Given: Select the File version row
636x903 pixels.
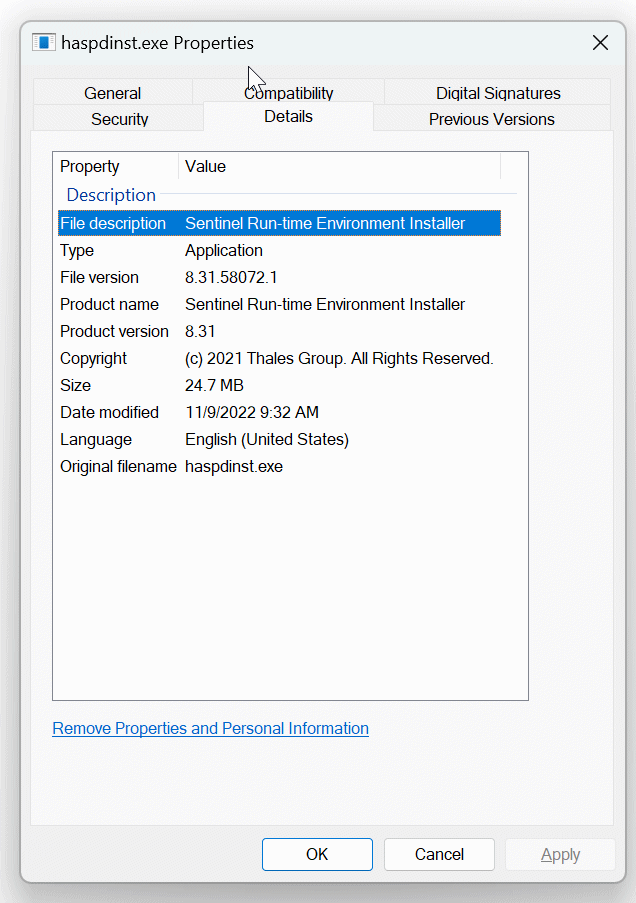Looking at the screenshot, I should pos(279,277).
